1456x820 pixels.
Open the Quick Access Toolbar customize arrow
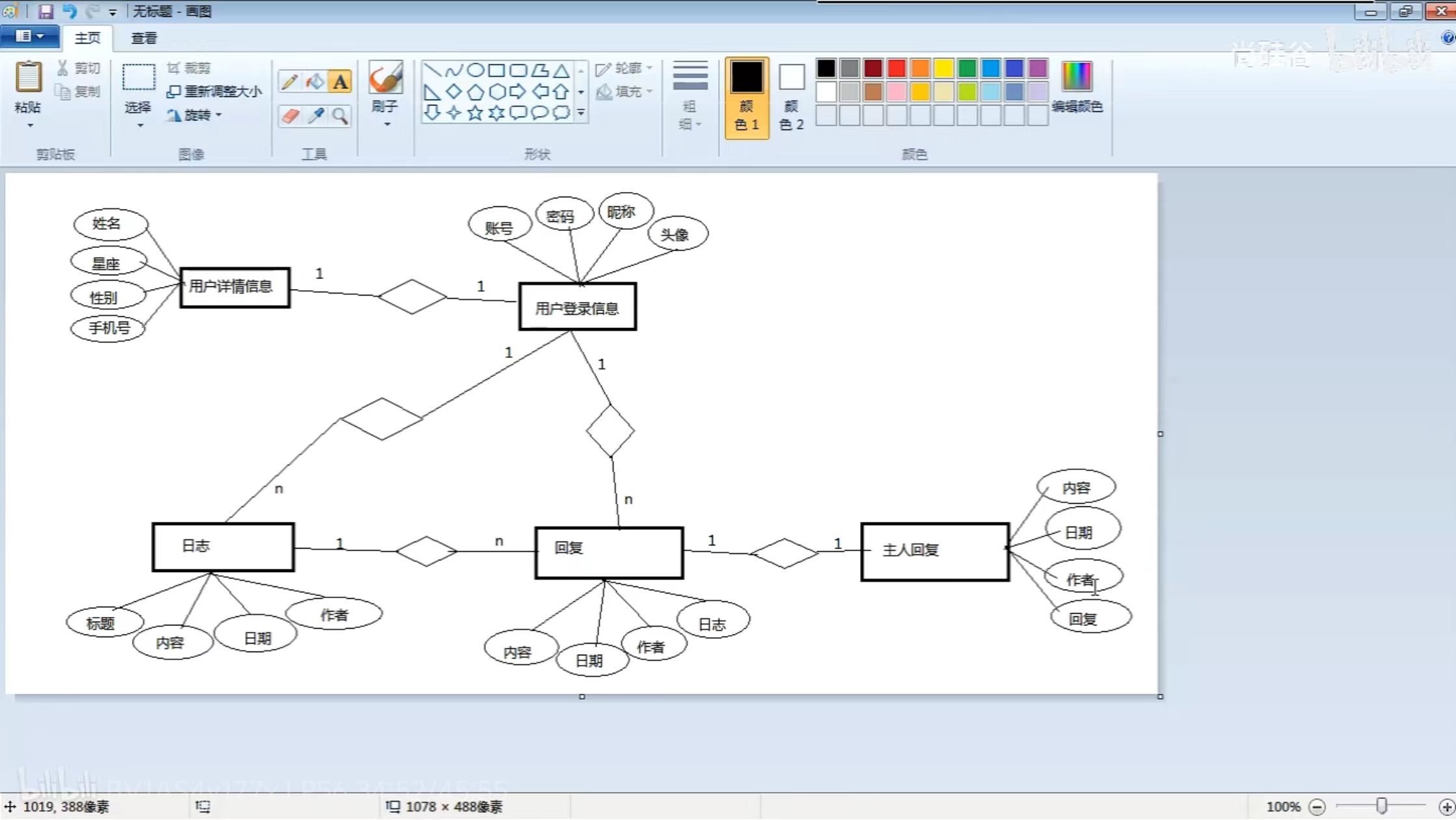pos(113,12)
